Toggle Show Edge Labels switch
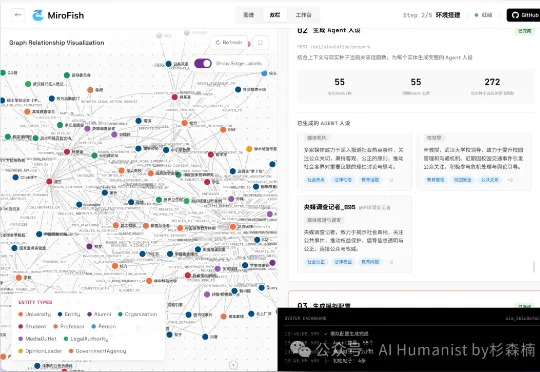 pos(203,63)
